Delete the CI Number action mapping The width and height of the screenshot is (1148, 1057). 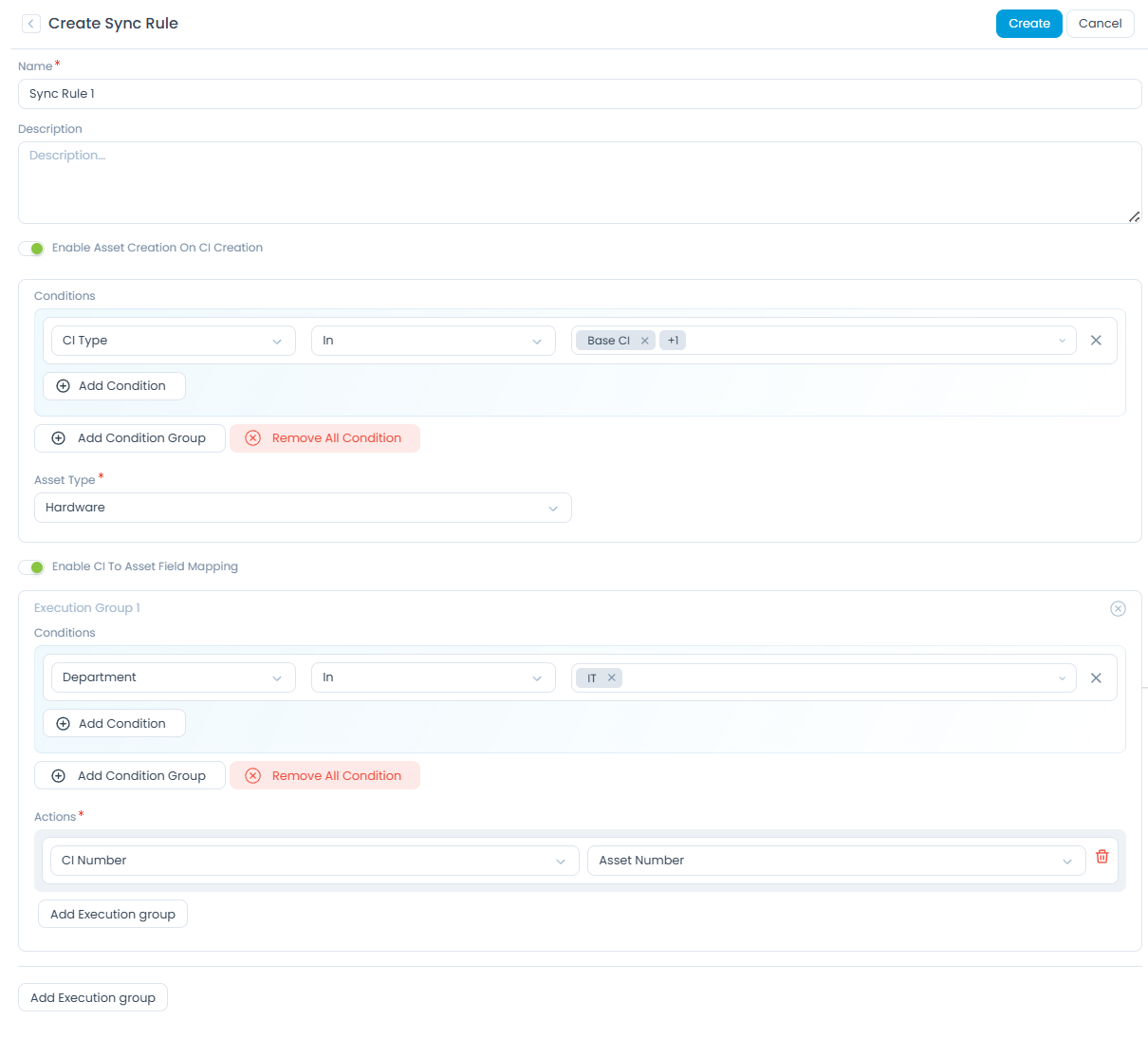click(x=1102, y=857)
